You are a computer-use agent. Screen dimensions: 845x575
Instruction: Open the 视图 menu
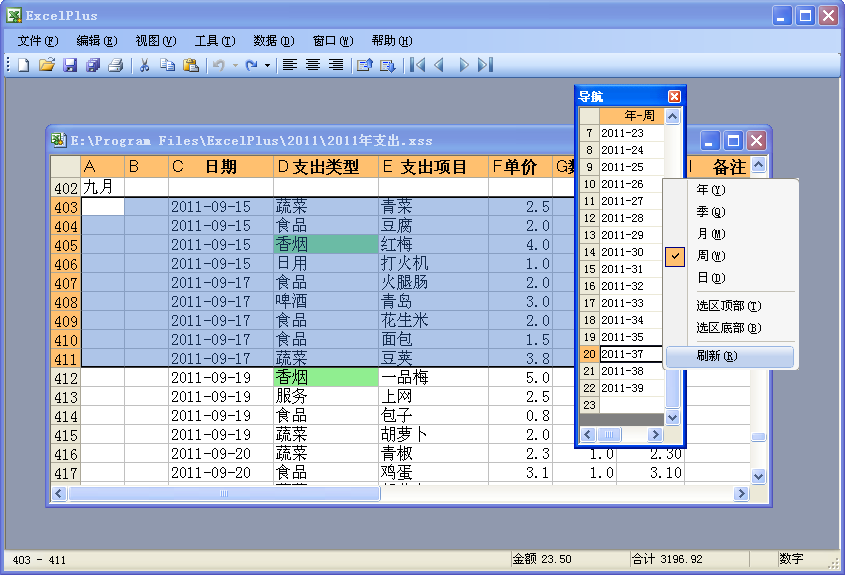click(x=156, y=41)
